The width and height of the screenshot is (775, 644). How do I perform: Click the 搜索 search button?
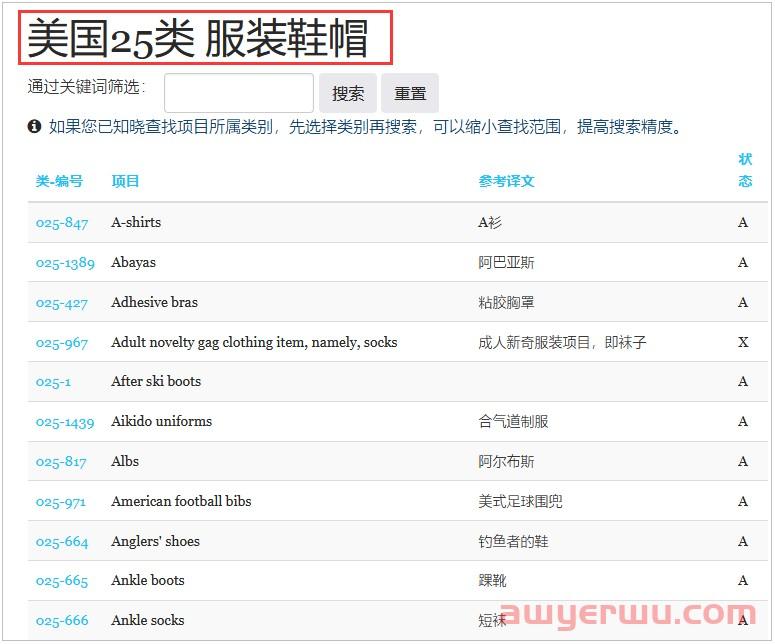pyautogui.click(x=348, y=93)
